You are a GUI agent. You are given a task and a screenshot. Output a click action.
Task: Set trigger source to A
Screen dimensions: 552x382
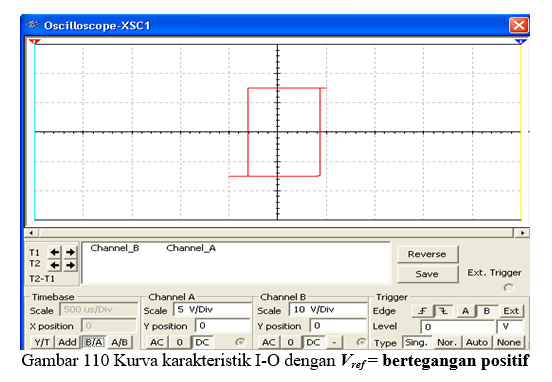tap(465, 311)
